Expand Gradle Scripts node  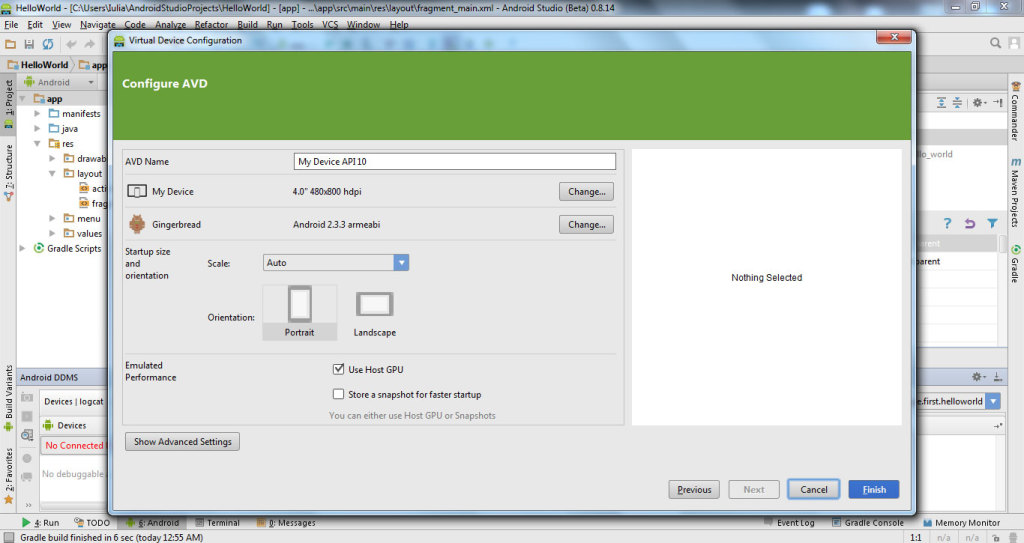click(x=22, y=248)
